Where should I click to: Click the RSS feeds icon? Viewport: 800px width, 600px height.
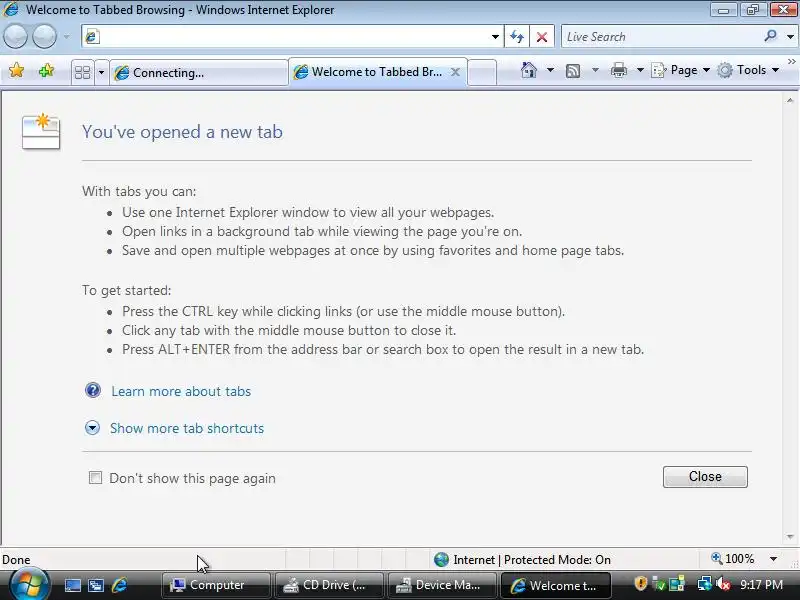(573, 70)
